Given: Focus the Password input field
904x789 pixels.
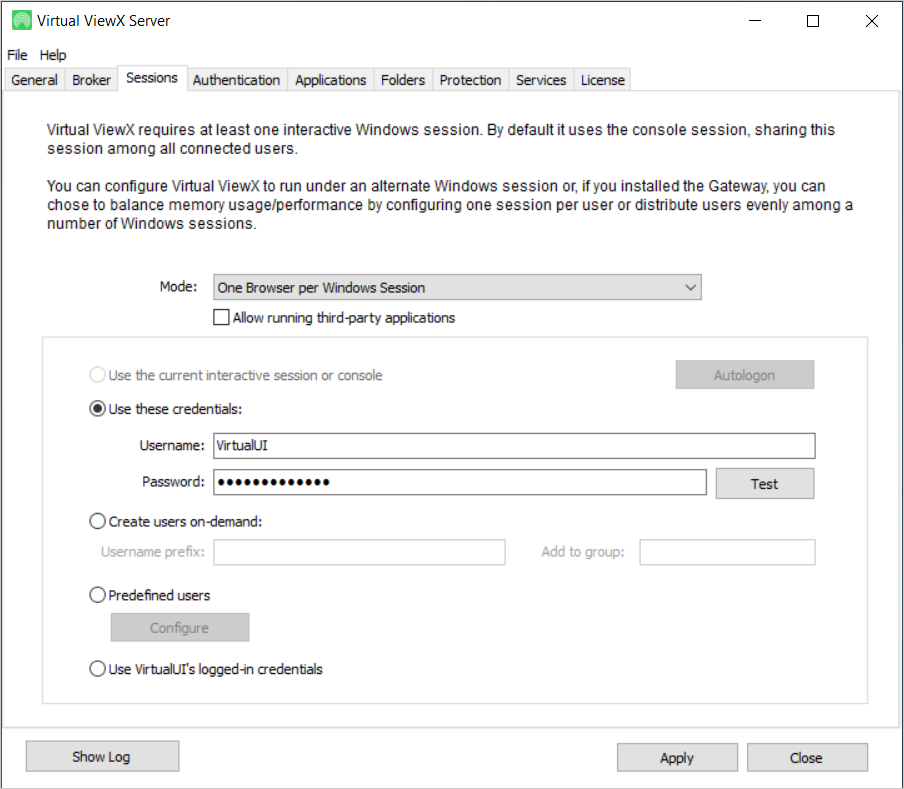Looking at the screenshot, I should click(459, 483).
